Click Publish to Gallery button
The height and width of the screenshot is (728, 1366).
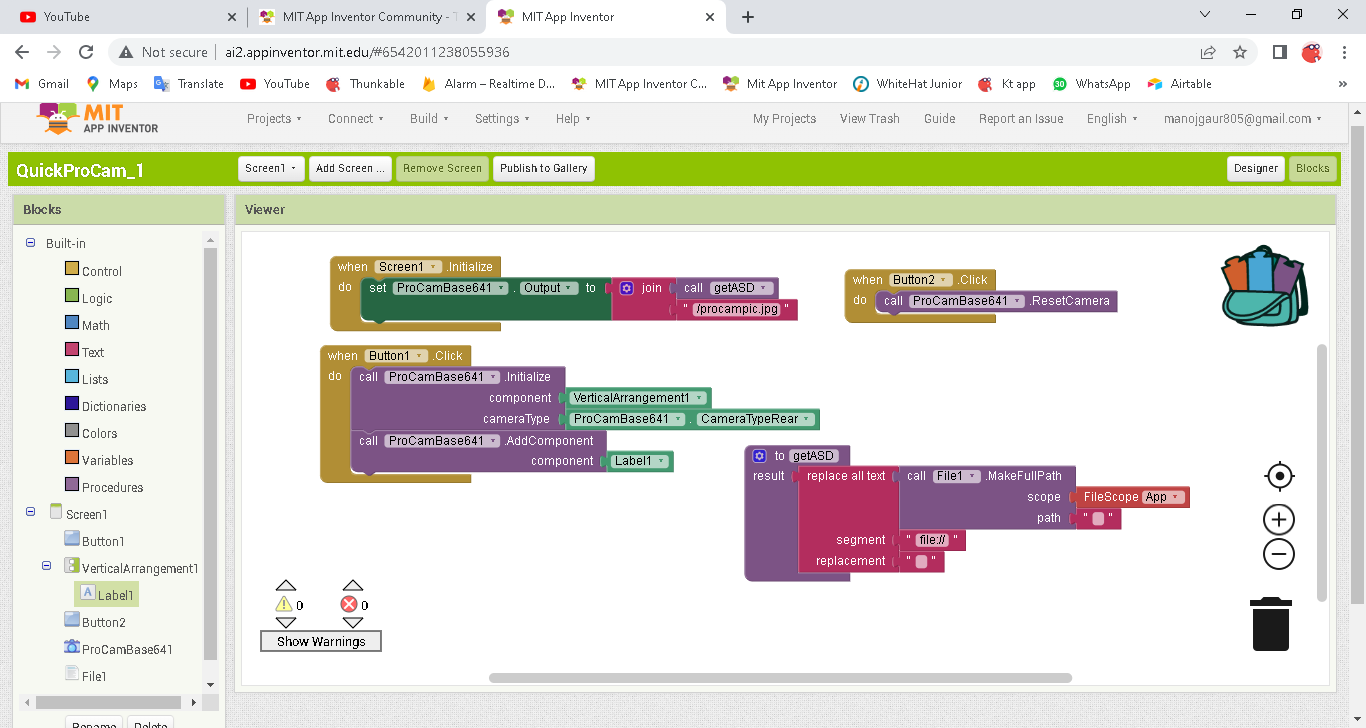pyautogui.click(x=543, y=168)
